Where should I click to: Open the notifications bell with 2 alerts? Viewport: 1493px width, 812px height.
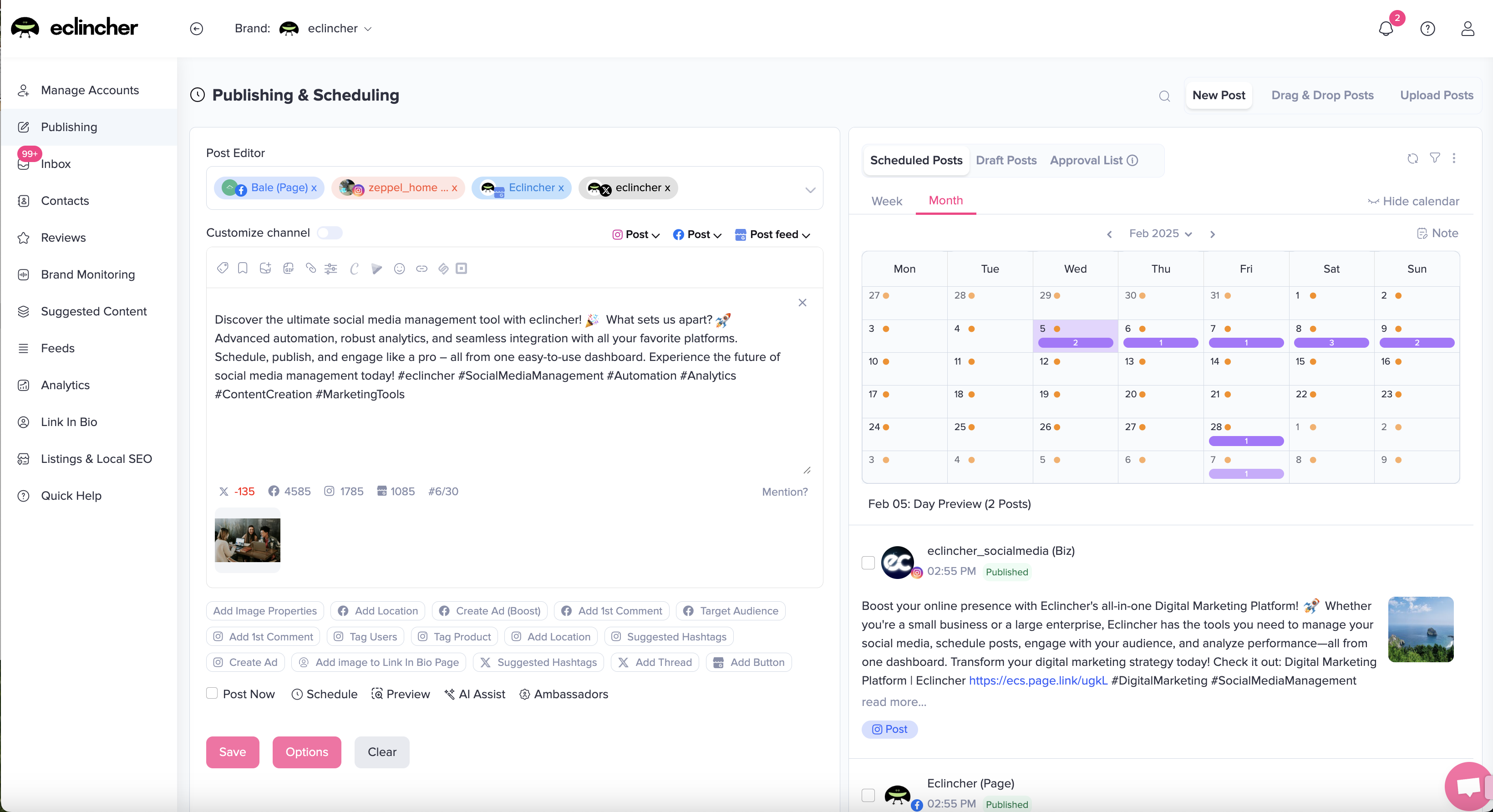click(1386, 28)
